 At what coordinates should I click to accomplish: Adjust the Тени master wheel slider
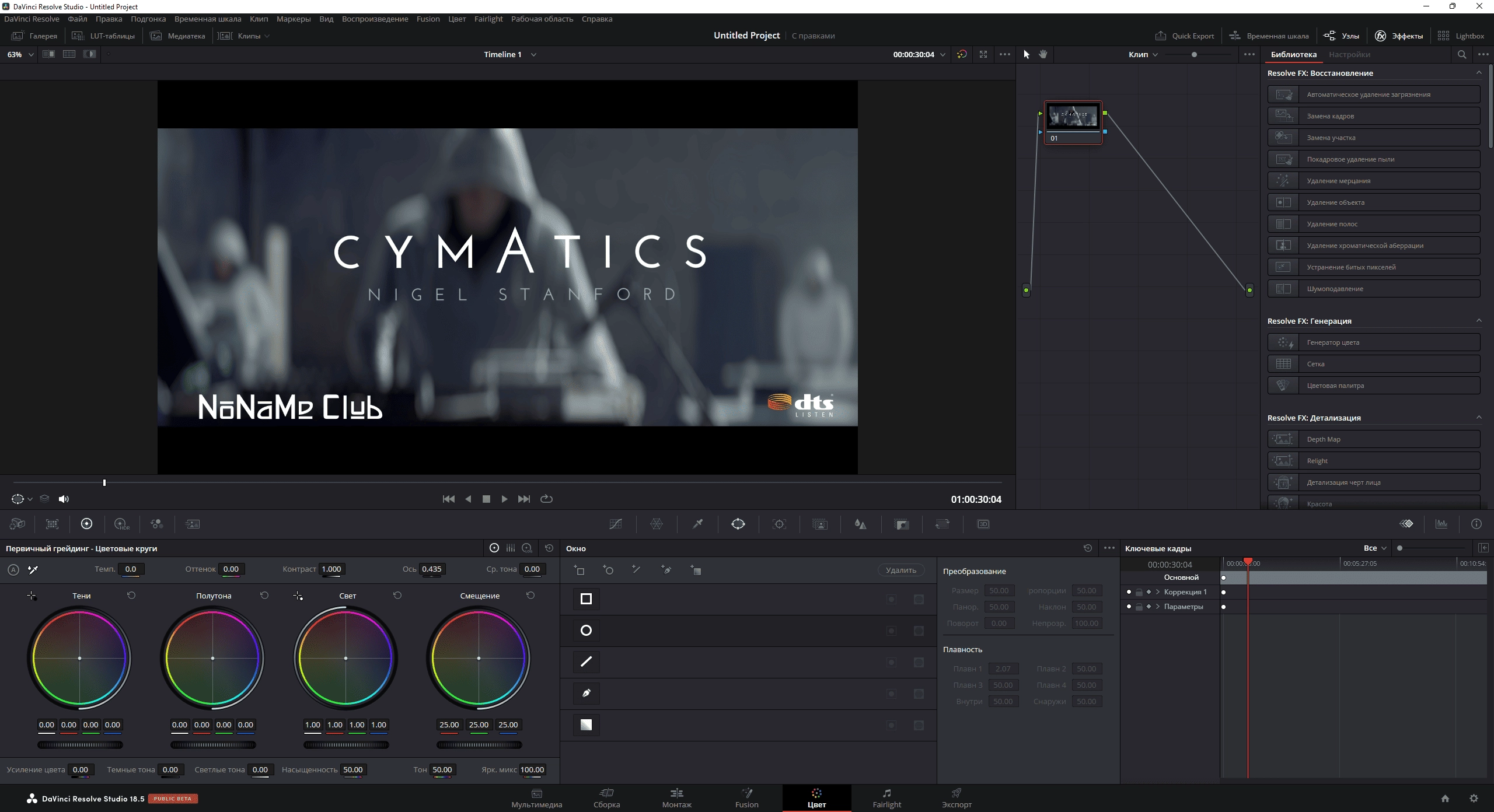80,745
